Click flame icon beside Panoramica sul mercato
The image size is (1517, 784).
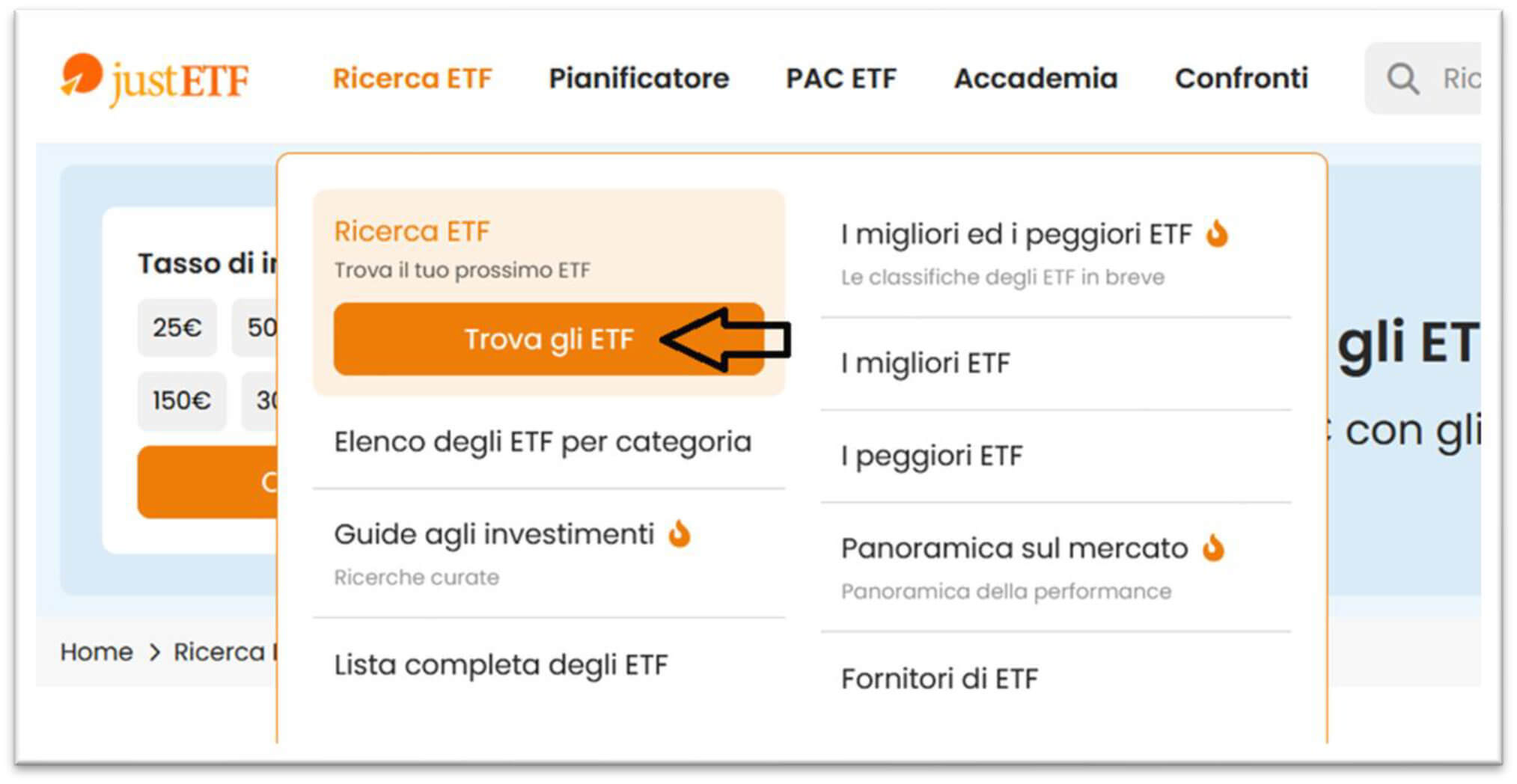(1213, 548)
